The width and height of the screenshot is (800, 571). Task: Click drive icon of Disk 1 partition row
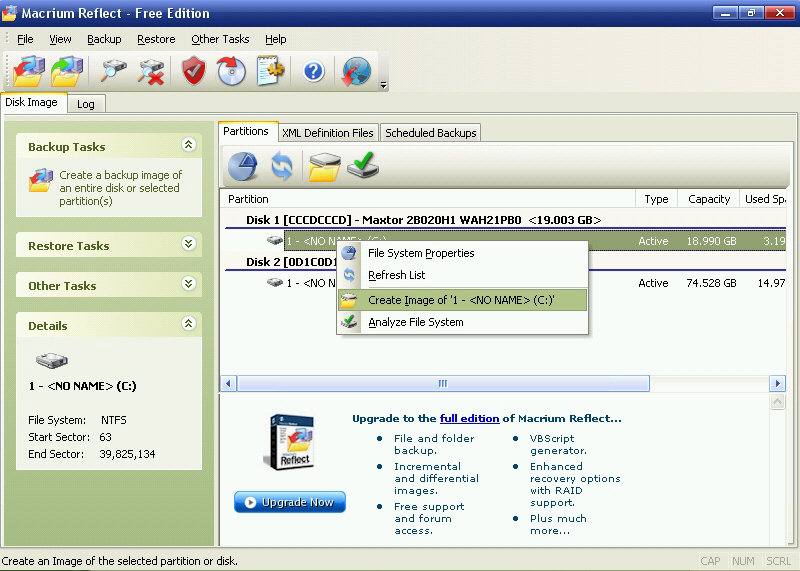click(274, 240)
